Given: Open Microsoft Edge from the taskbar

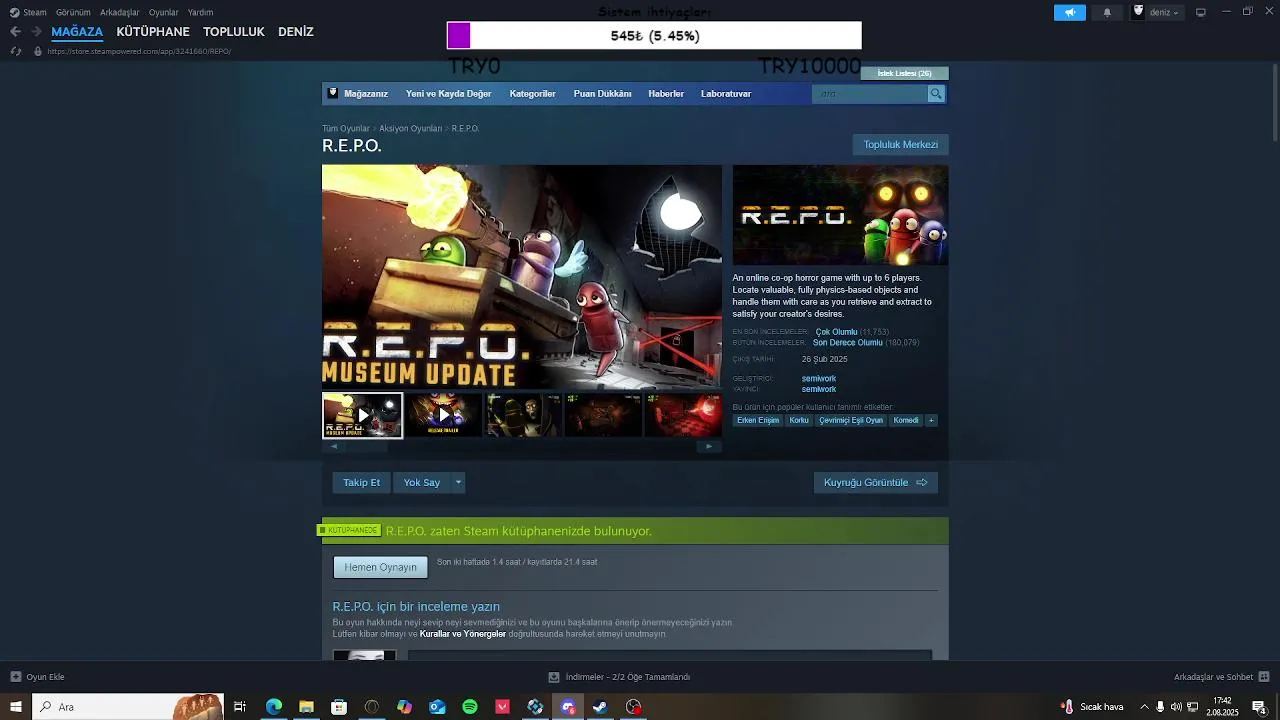Looking at the screenshot, I should point(273,707).
